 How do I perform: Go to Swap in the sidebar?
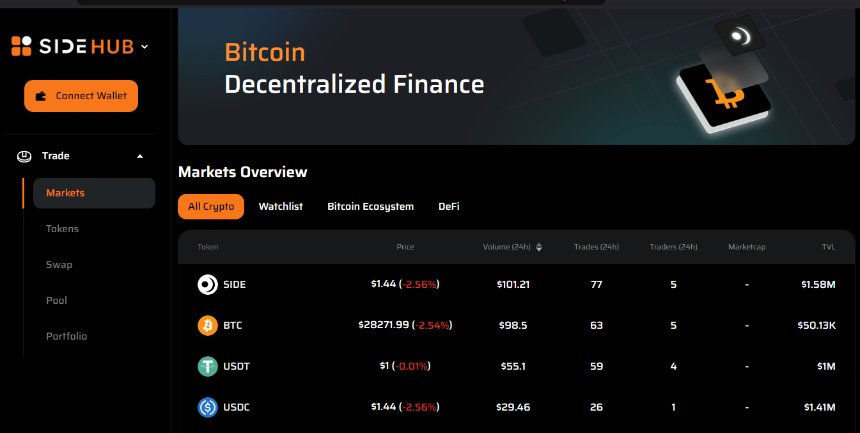tap(59, 265)
